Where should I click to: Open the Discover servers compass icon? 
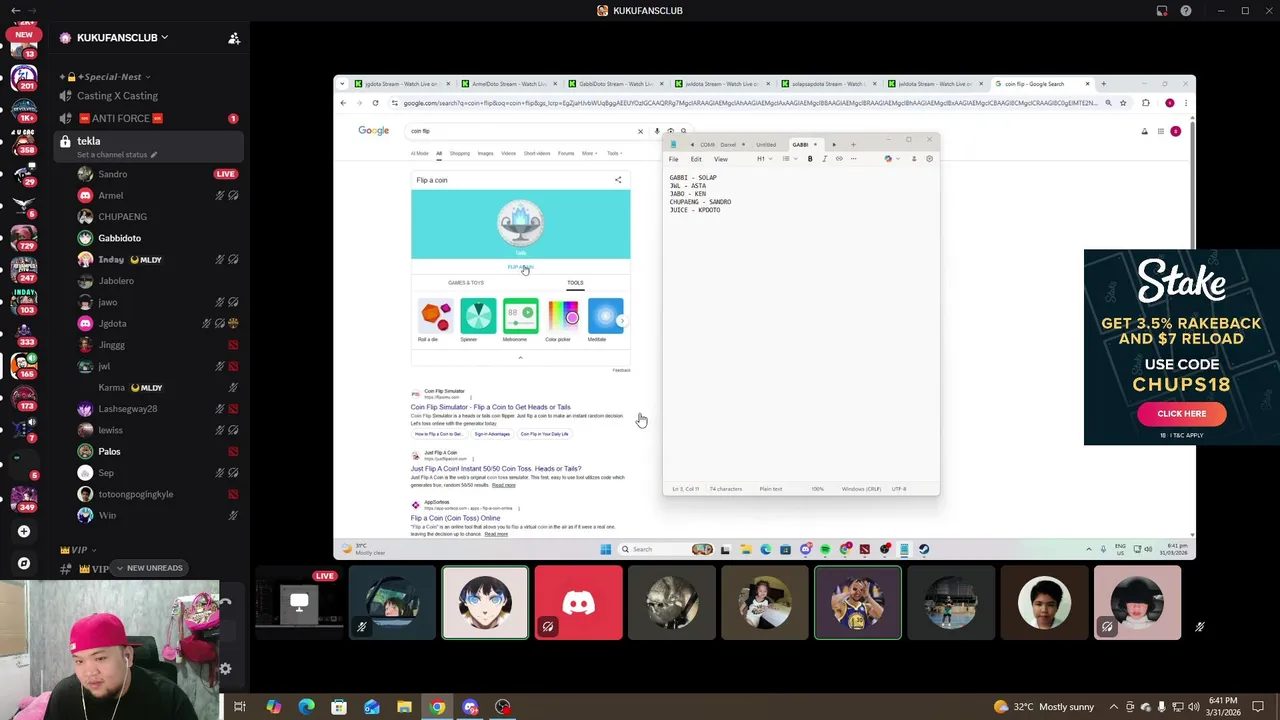[x=24, y=563]
